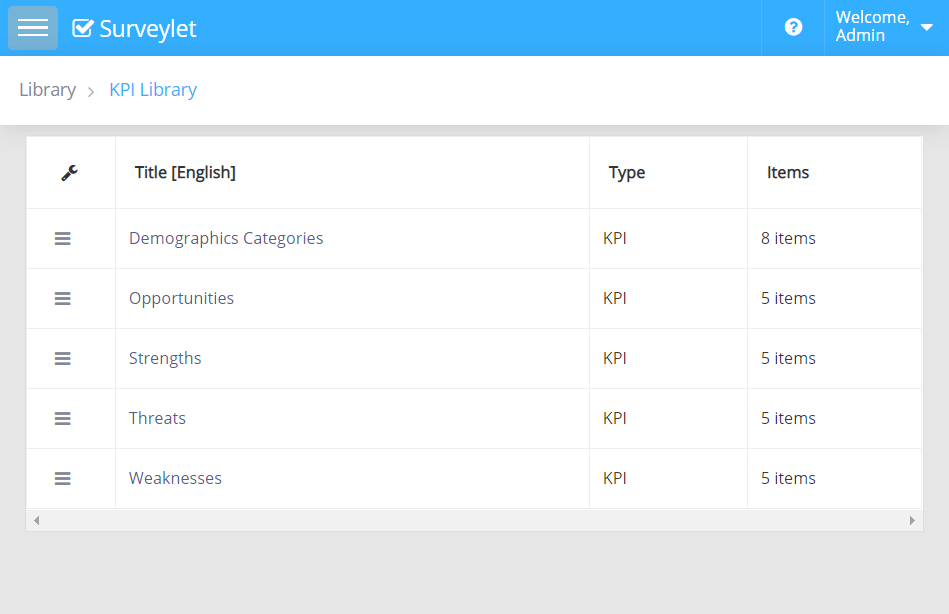
Task: Open row menu for Opportunities
Action: click(62, 299)
